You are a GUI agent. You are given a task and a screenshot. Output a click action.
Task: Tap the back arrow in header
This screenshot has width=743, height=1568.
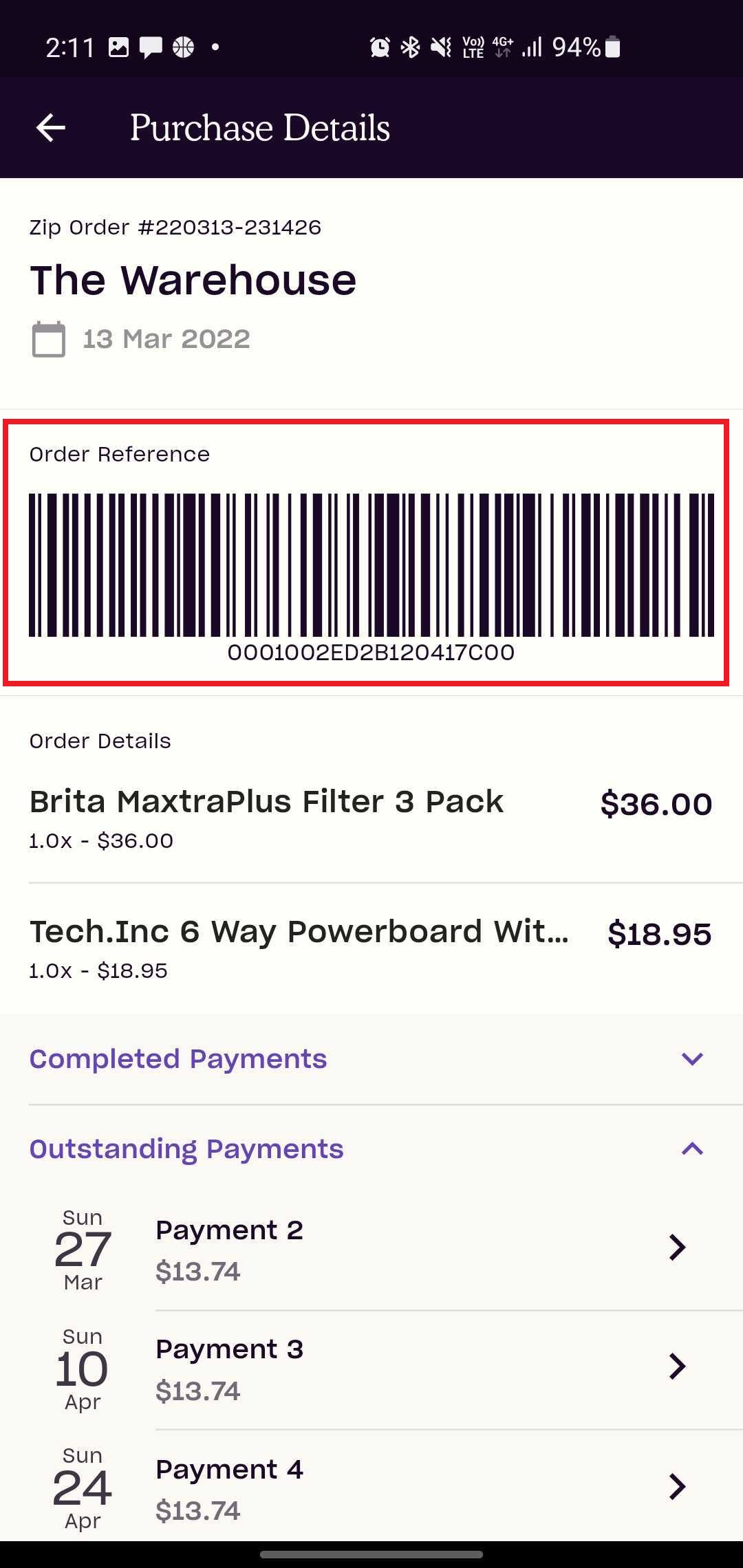coord(51,128)
